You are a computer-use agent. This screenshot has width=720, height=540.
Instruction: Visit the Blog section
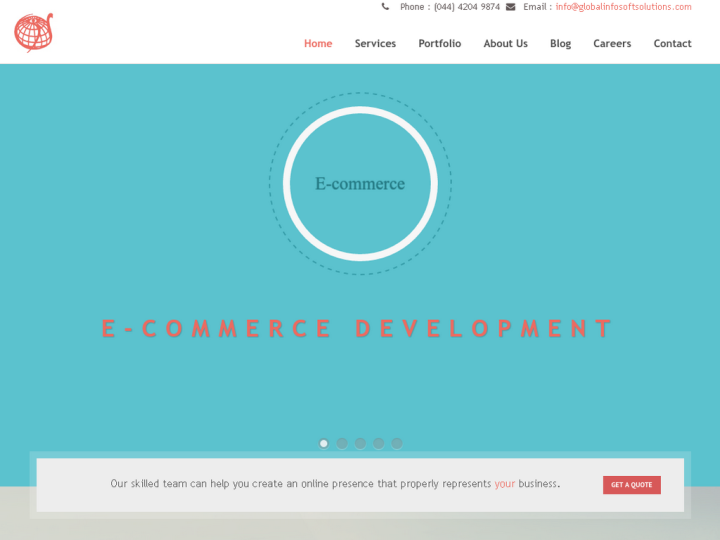tap(560, 44)
